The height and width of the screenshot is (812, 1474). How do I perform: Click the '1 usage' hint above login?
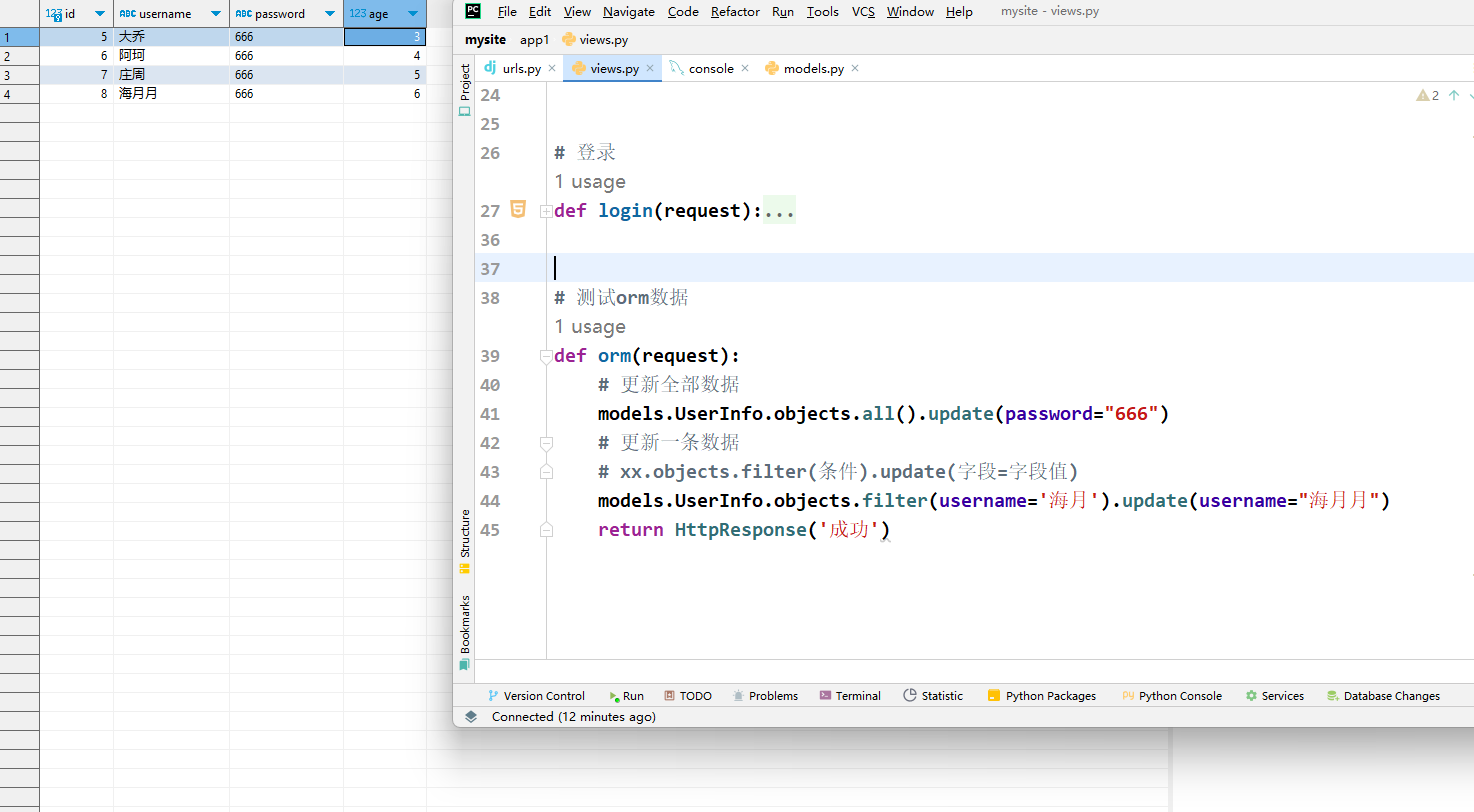pyautogui.click(x=590, y=182)
